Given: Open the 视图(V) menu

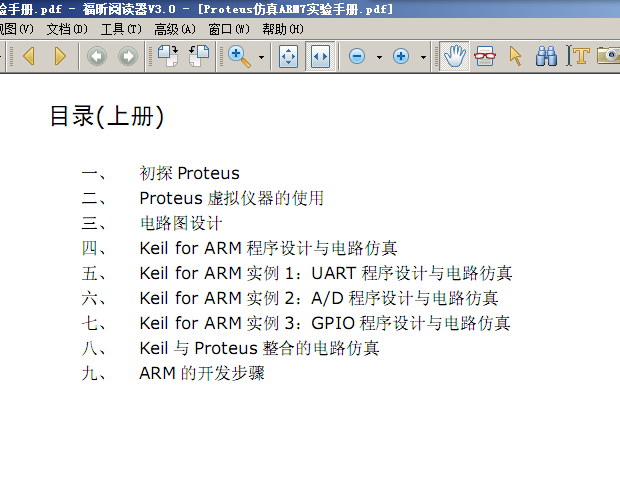Looking at the screenshot, I should tap(17, 29).
